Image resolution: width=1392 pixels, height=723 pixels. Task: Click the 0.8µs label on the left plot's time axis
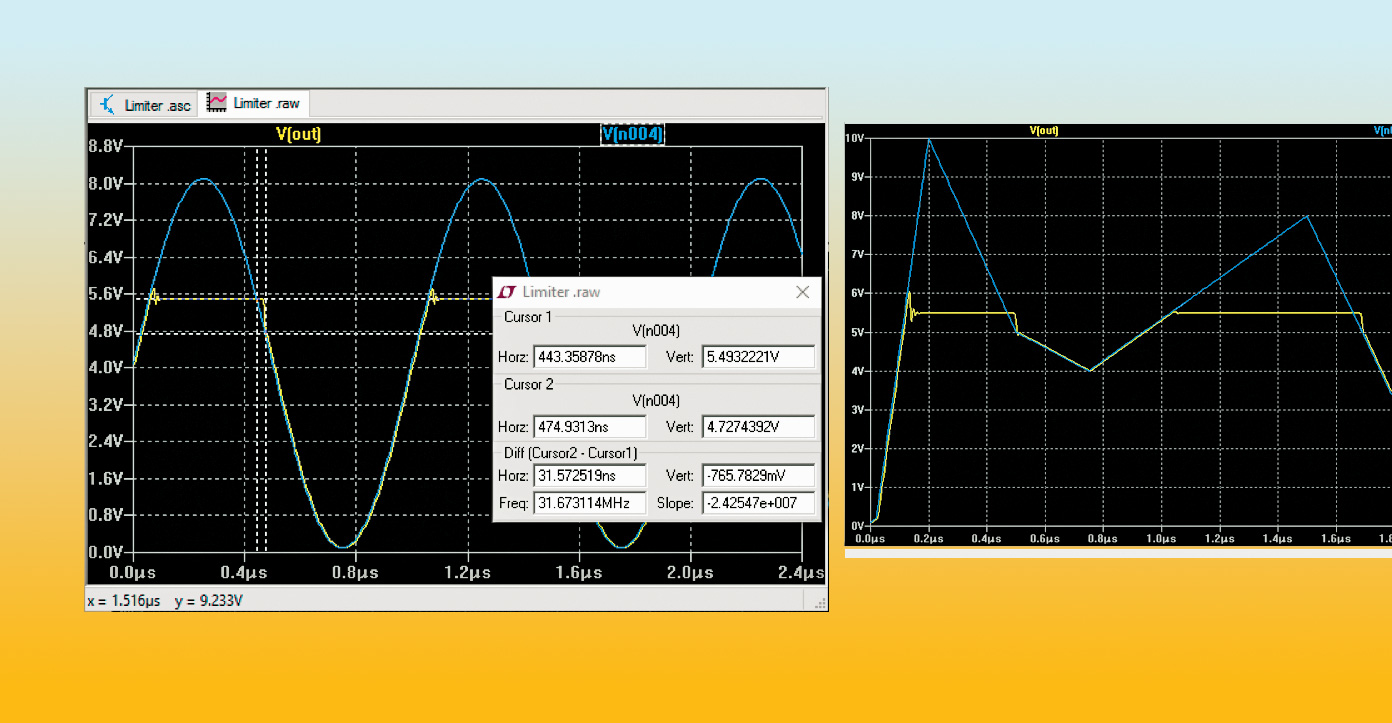click(357, 573)
